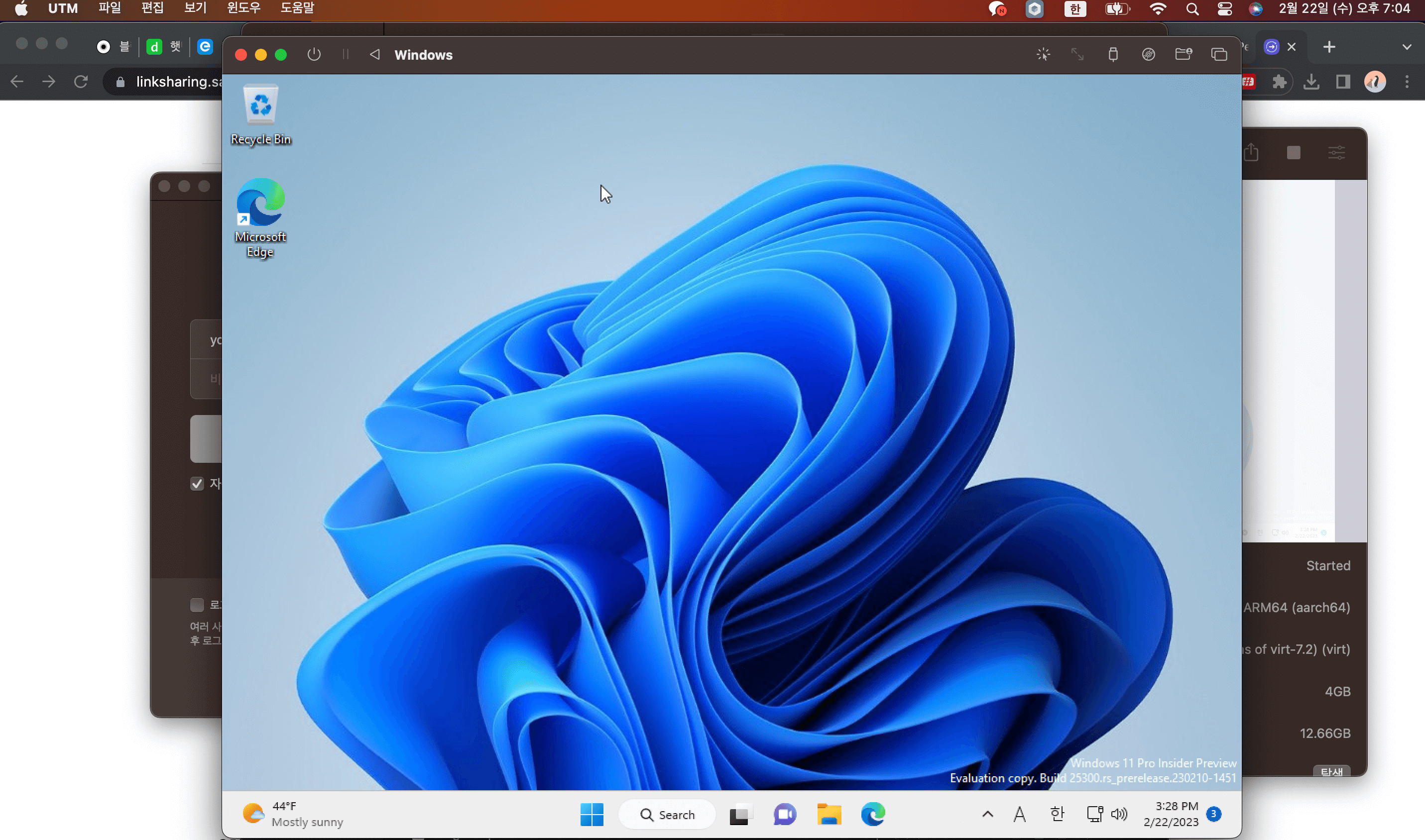This screenshot has height=840, width=1425.
Task: Open the 파일 menu in the menu bar
Action: pyautogui.click(x=110, y=8)
